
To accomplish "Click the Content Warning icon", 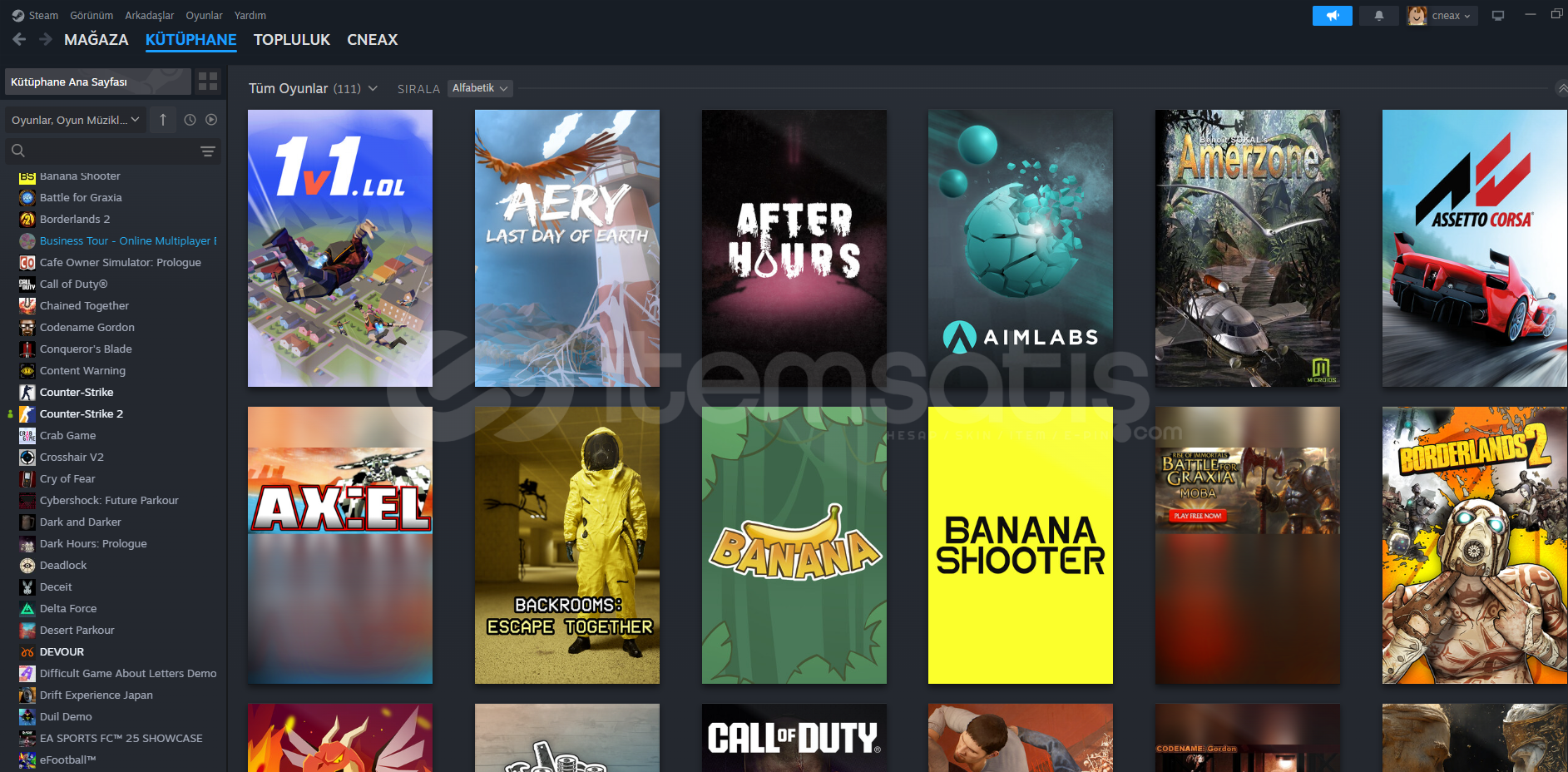I will point(27,370).
